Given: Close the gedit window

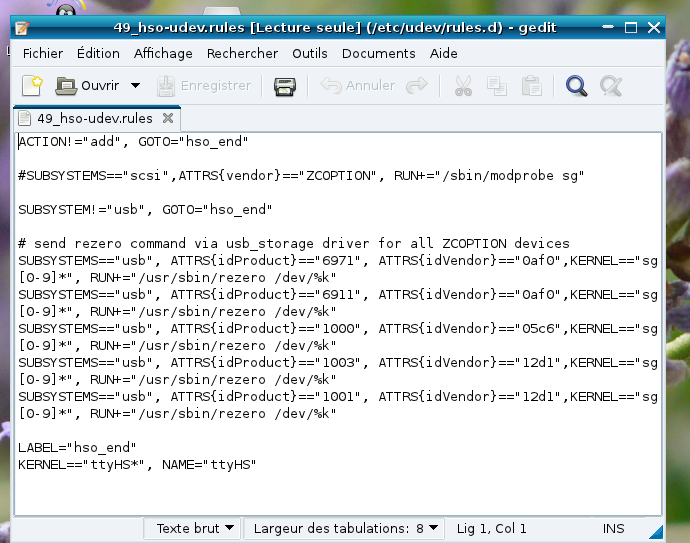Looking at the screenshot, I should tap(654, 28).
